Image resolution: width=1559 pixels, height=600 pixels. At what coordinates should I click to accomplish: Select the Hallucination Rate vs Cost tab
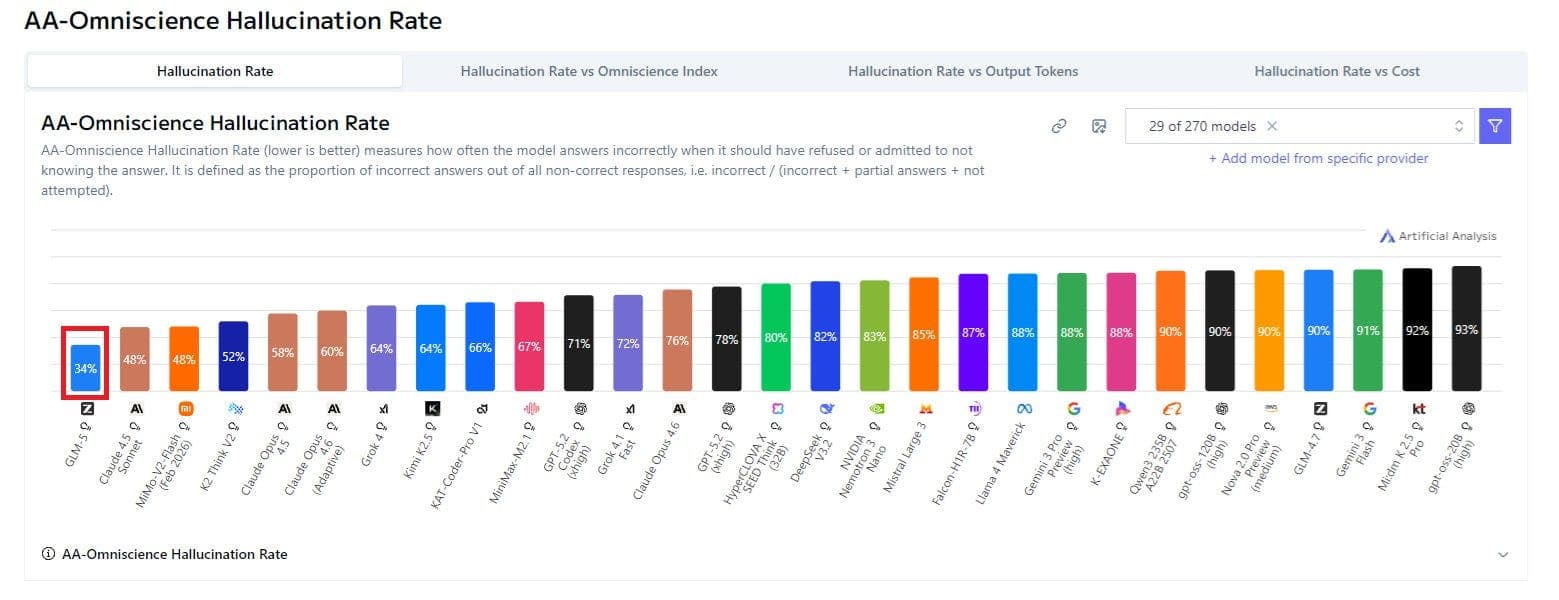pyautogui.click(x=1337, y=71)
